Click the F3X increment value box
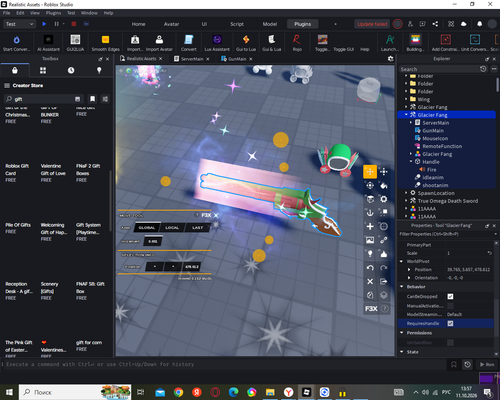The width and height of the screenshot is (500, 400). pos(153,241)
